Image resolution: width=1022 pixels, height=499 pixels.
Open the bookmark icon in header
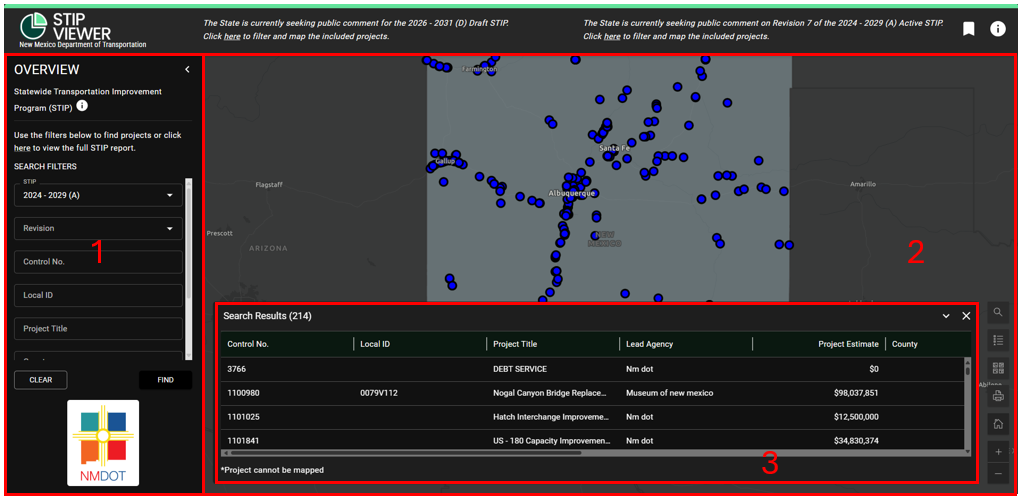(x=969, y=29)
